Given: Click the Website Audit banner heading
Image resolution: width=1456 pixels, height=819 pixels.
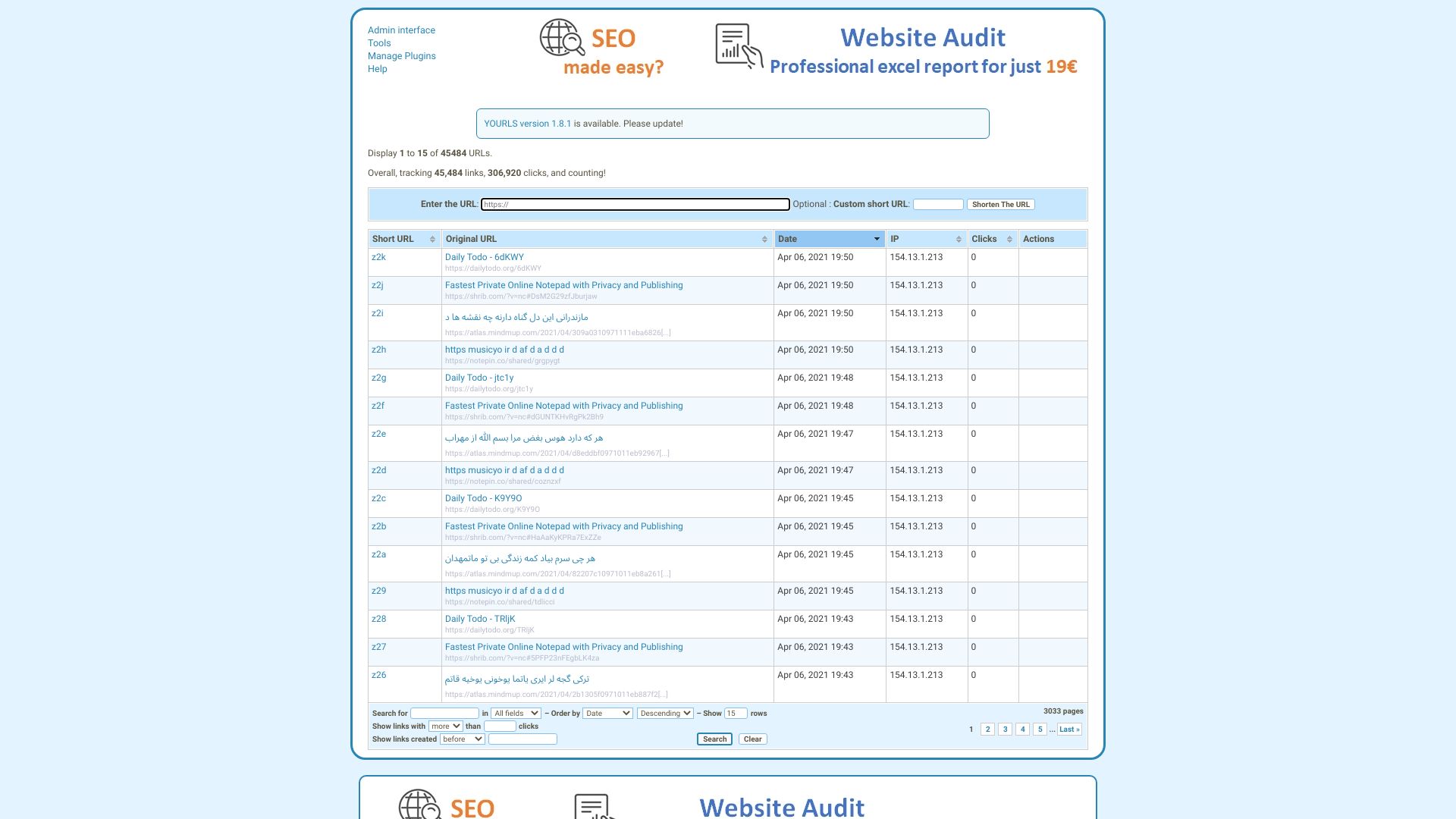Looking at the screenshot, I should pyautogui.click(x=922, y=38).
